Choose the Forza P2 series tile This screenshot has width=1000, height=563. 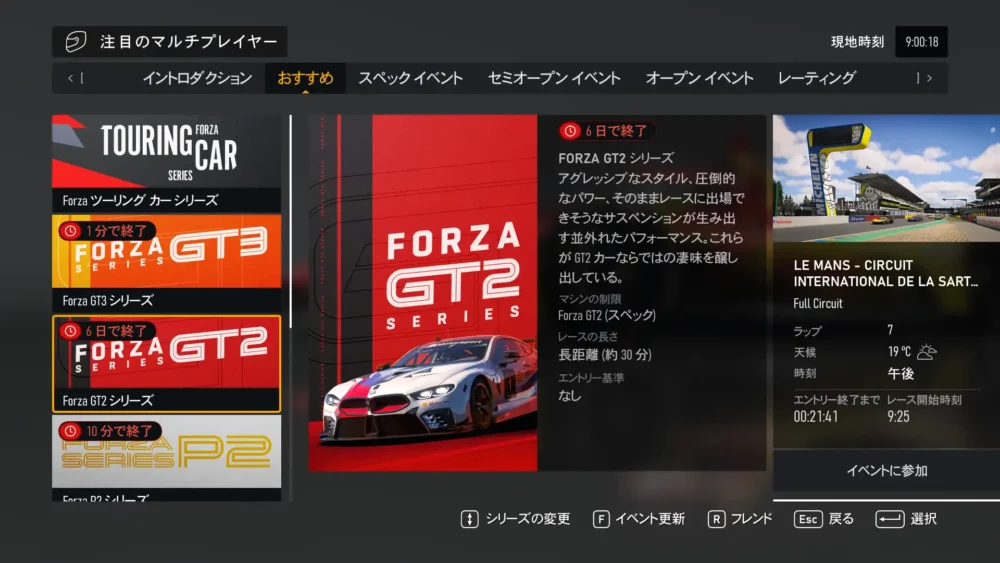click(x=167, y=458)
